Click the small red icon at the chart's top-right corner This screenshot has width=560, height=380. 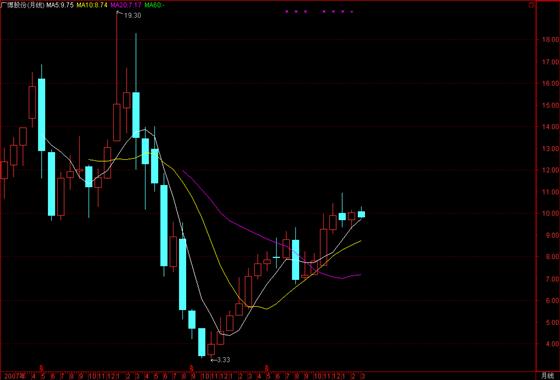point(532,5)
